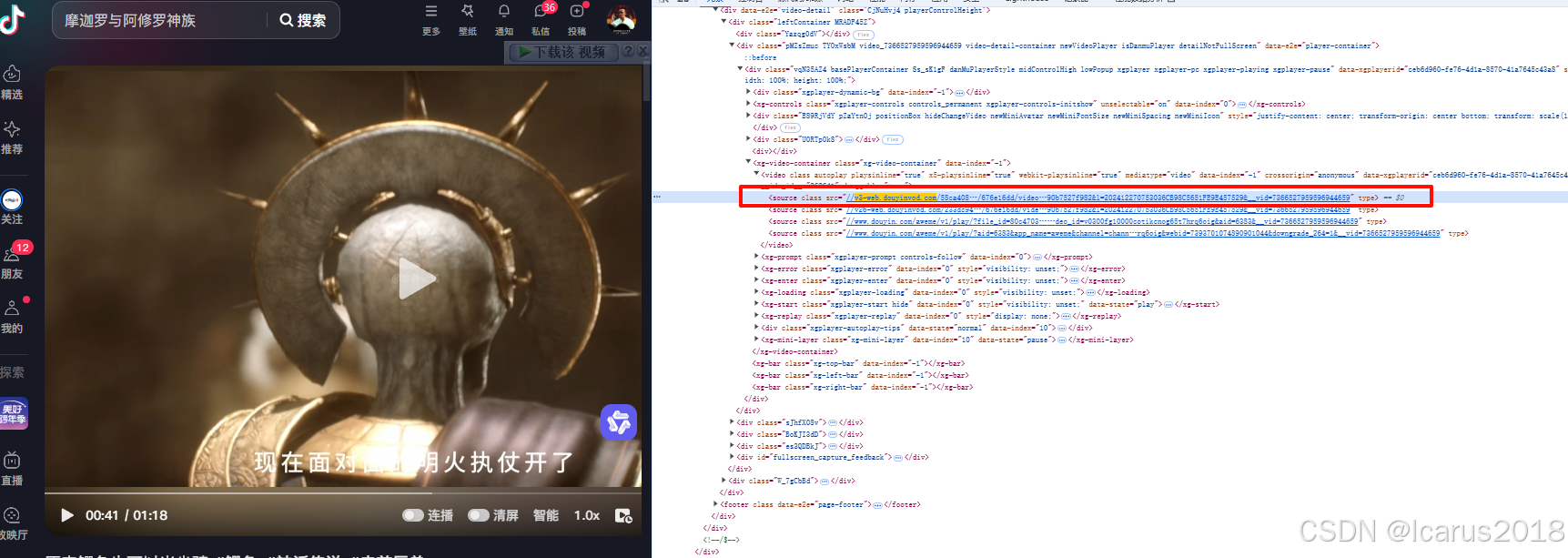Collapse the xg-video-container node
1568x558 pixels.
pyautogui.click(x=748, y=163)
